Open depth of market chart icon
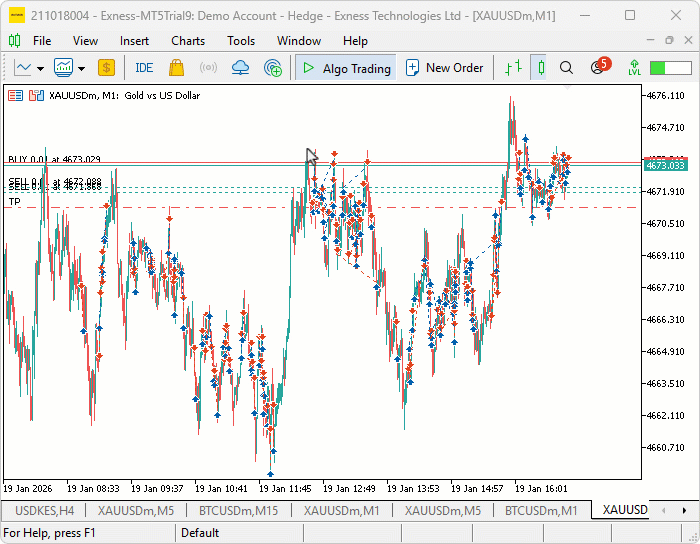 37,96
